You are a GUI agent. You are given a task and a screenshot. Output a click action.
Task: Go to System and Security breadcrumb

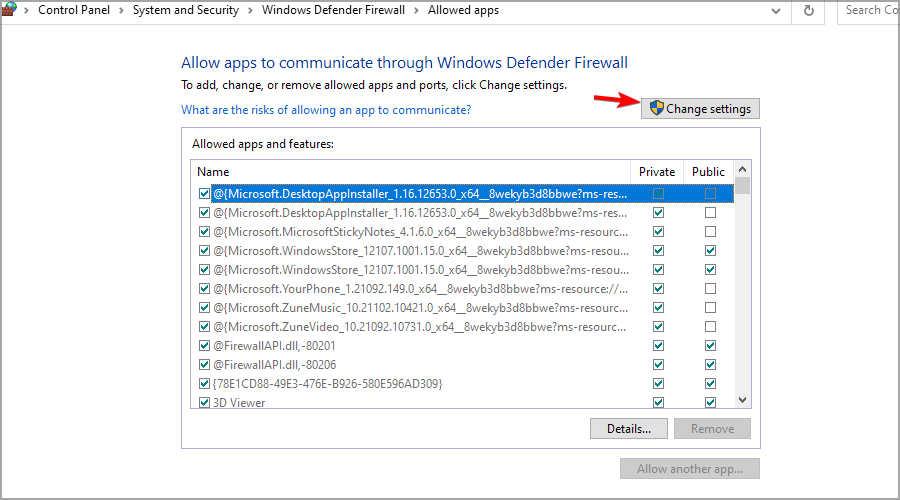coord(185,10)
